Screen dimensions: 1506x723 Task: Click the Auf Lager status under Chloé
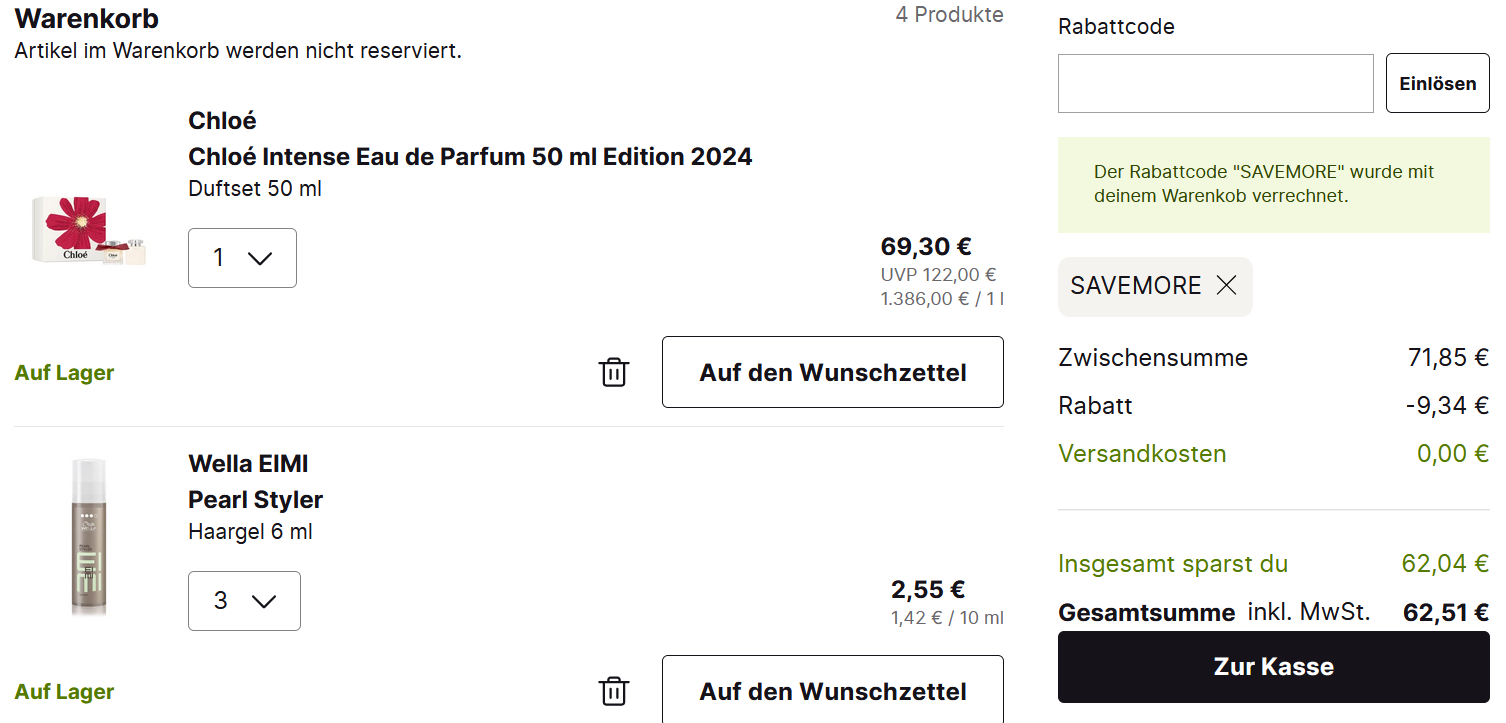pos(64,373)
